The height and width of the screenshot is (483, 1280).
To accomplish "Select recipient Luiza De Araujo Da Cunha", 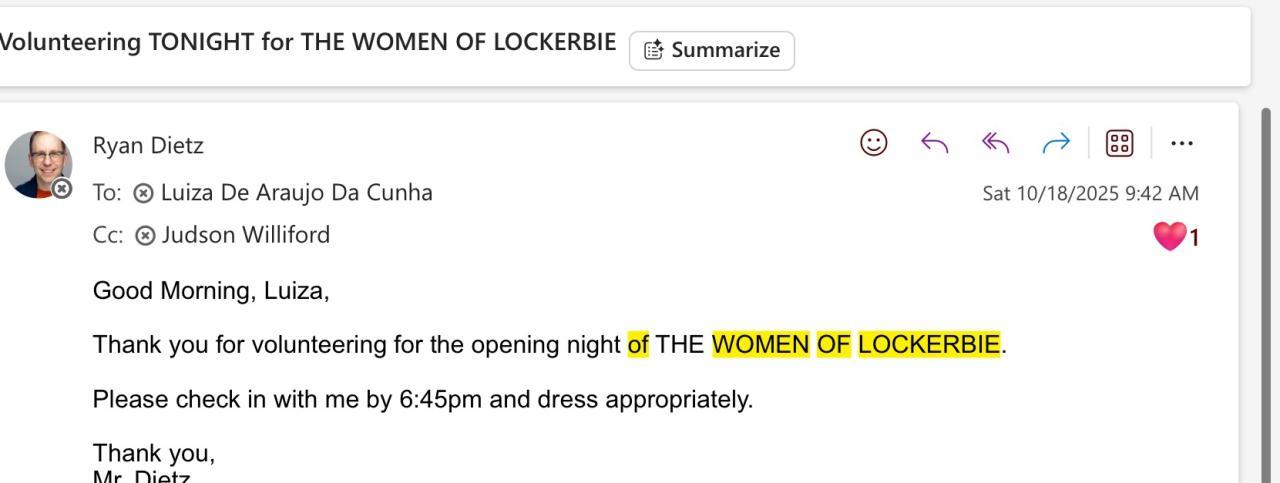I will [296, 192].
